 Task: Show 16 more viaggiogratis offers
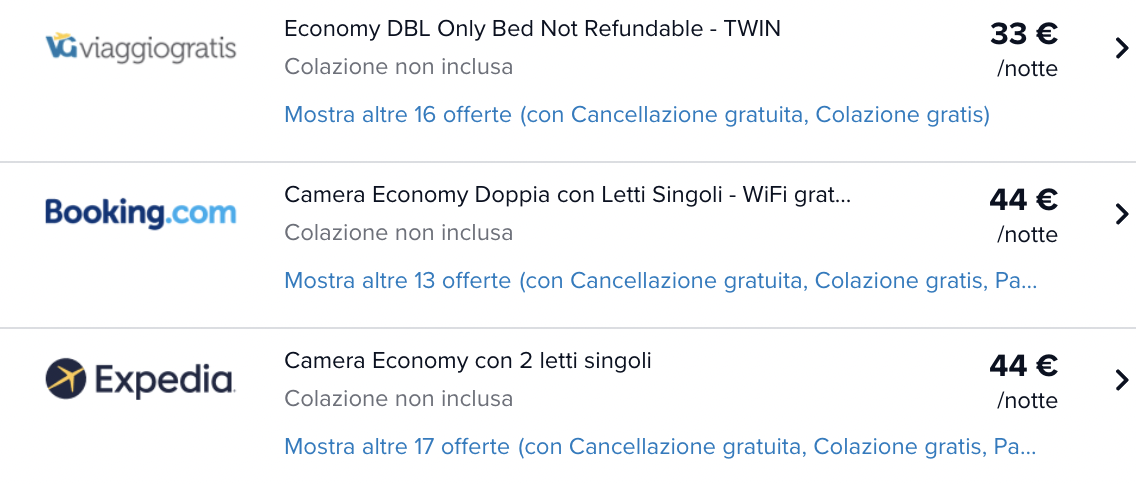[637, 114]
